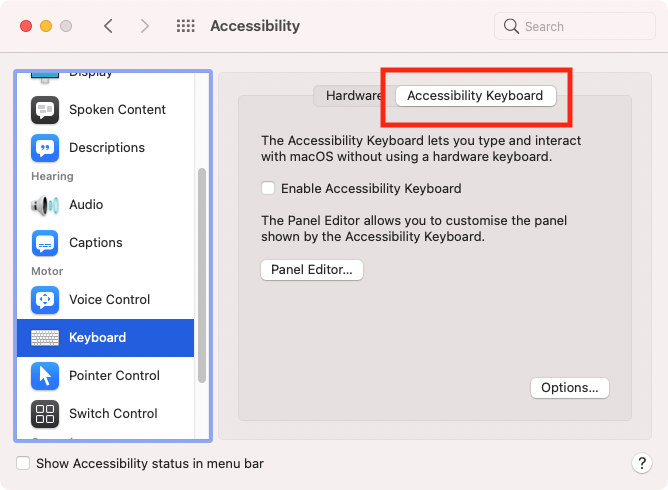Screen dimensions: 668x490
Task: Select the Spoken Content icon in sidebar
Action: (45, 110)
